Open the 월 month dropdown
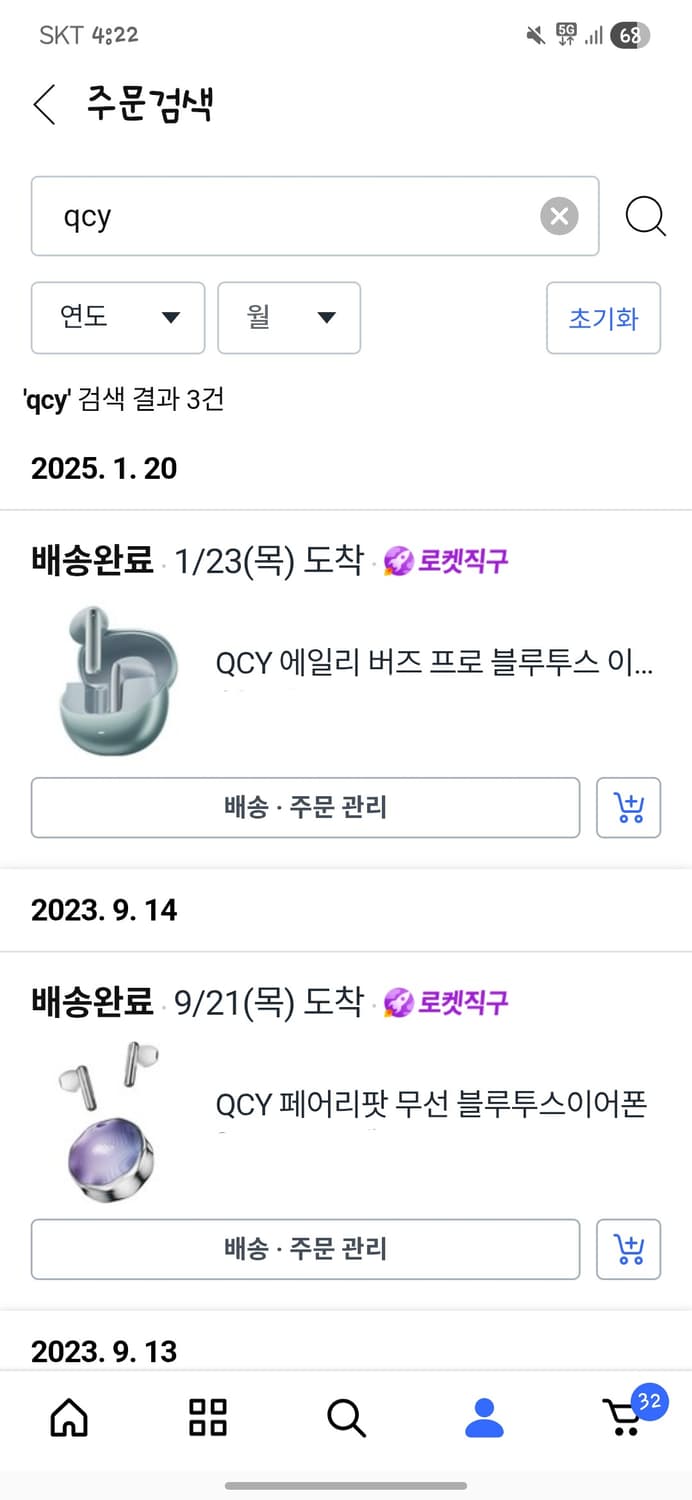 coord(289,318)
